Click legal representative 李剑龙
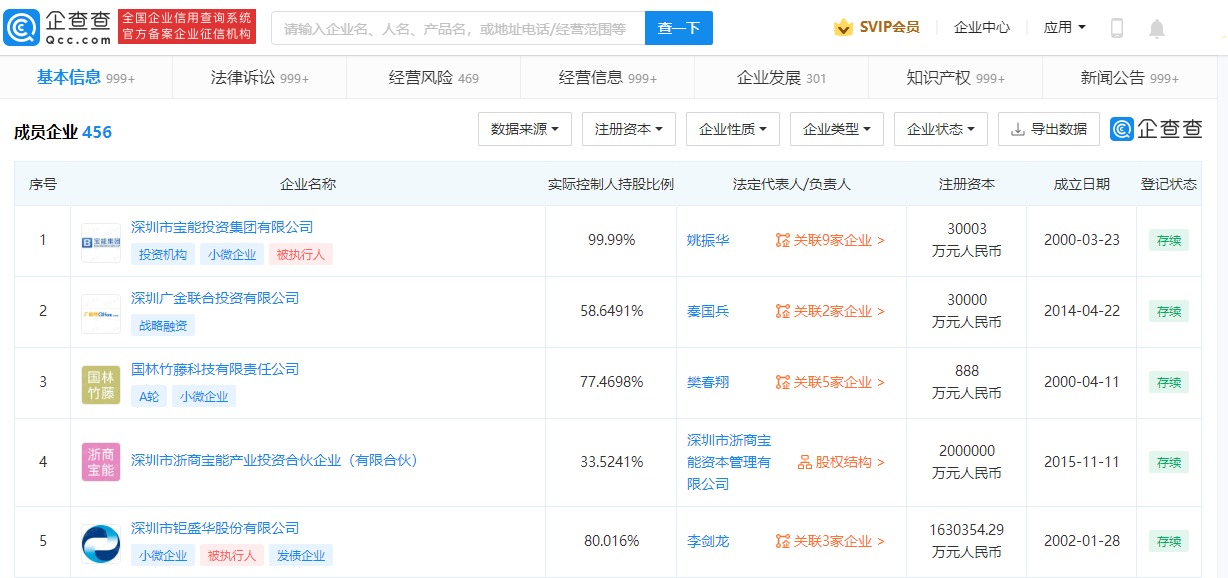Image resolution: width=1228 pixels, height=578 pixels. click(x=708, y=542)
